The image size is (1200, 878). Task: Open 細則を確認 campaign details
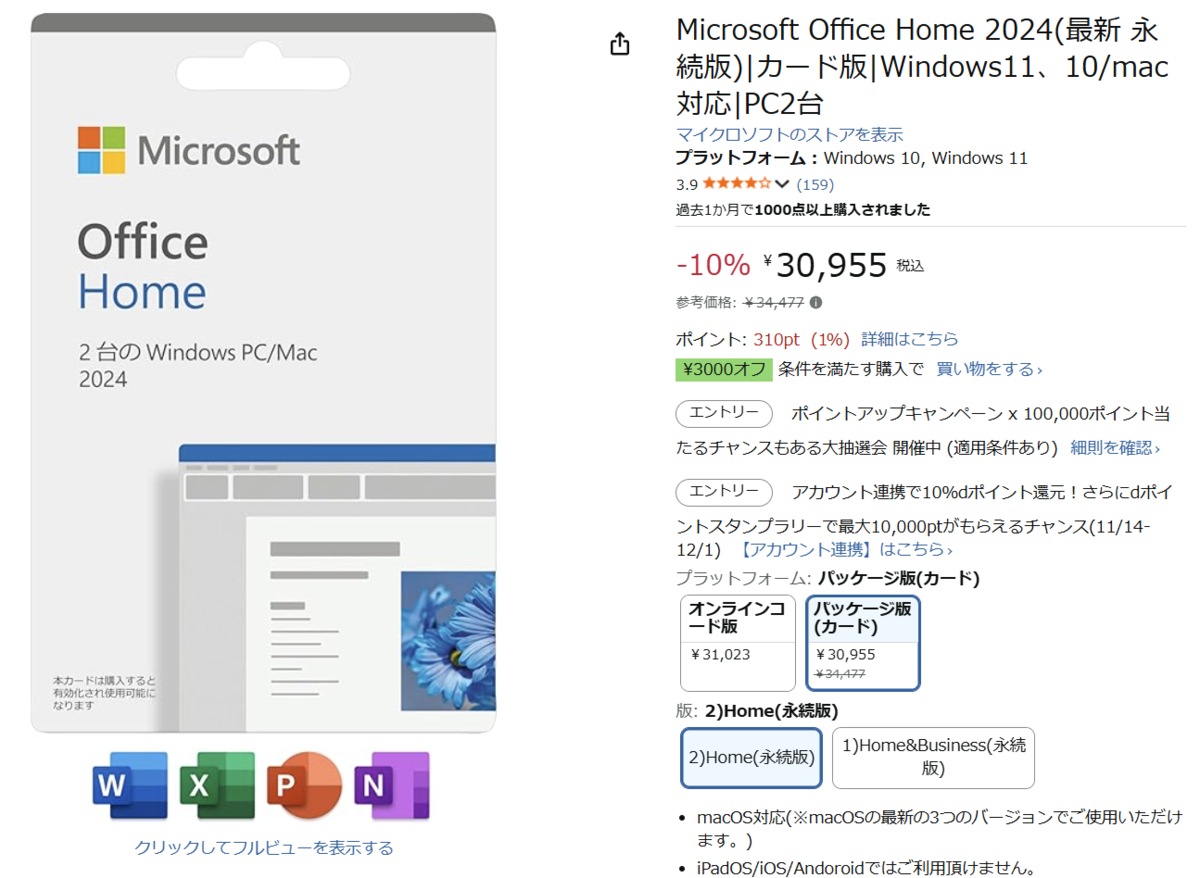pos(1115,448)
